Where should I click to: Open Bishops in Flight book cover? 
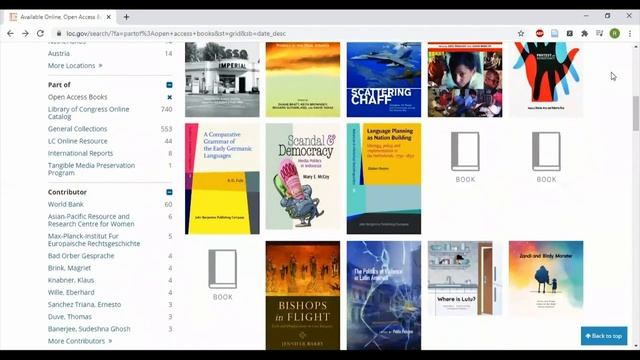pyautogui.click(x=303, y=295)
